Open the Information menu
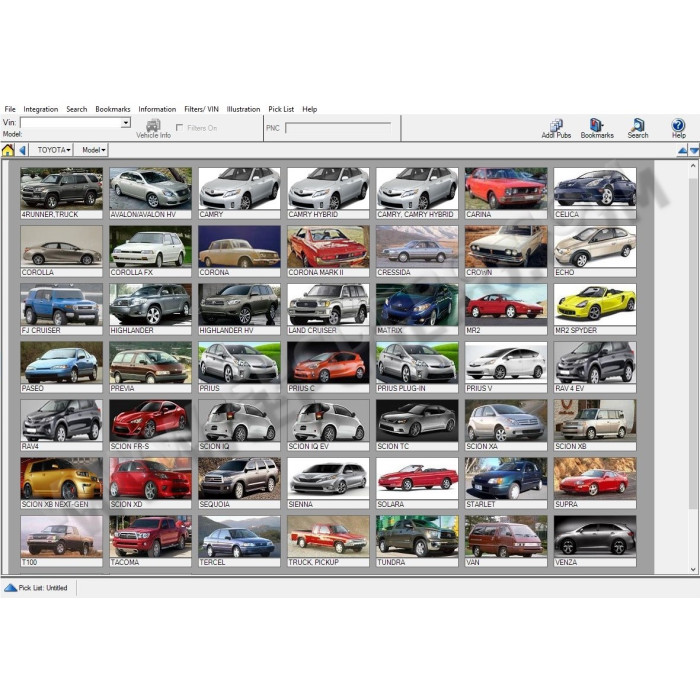This screenshot has height=700, width=700. tap(157, 109)
